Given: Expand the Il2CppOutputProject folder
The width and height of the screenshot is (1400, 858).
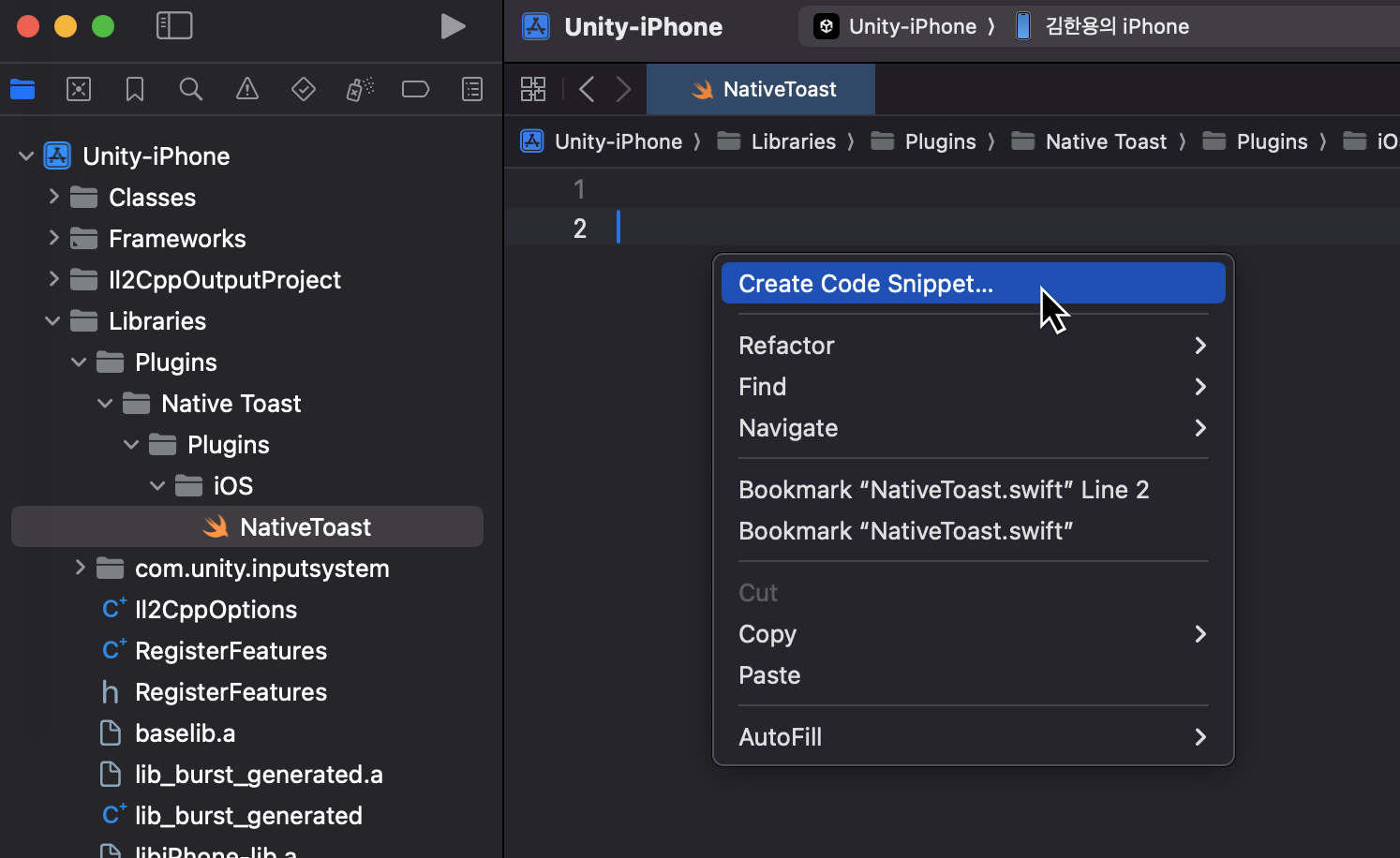Looking at the screenshot, I should (53, 279).
